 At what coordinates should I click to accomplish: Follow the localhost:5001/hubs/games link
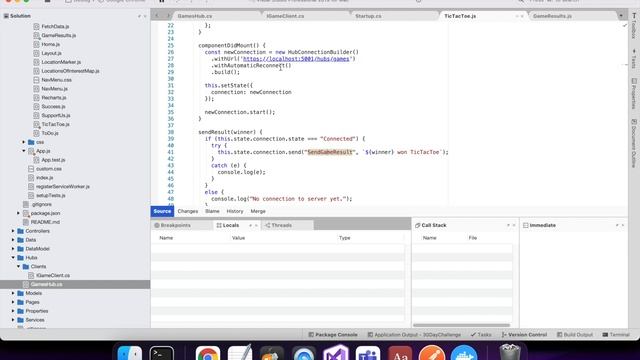pos(296,59)
